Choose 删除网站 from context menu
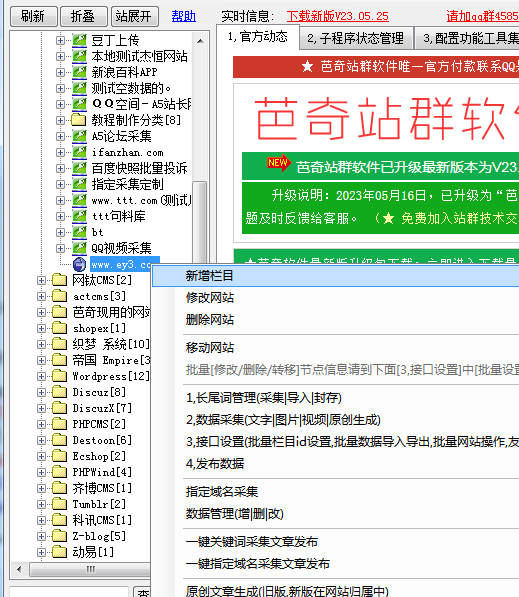519x597 pixels. (335, 319)
